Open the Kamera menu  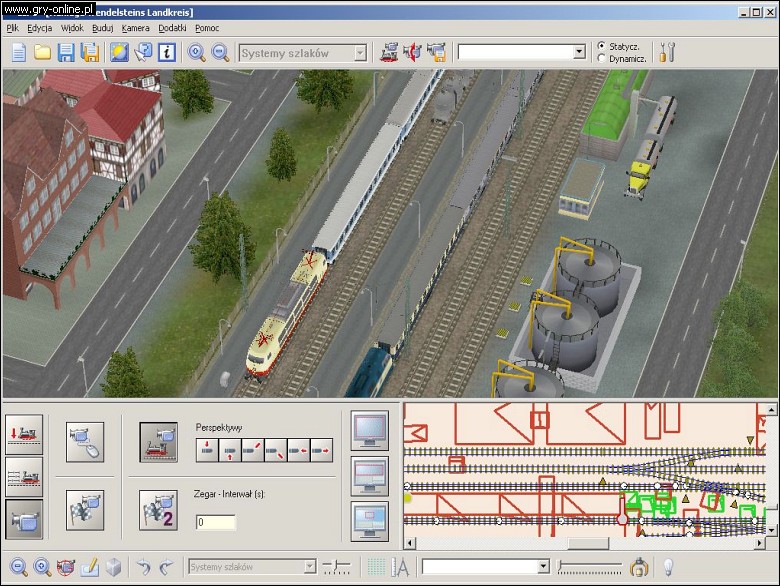(135, 28)
